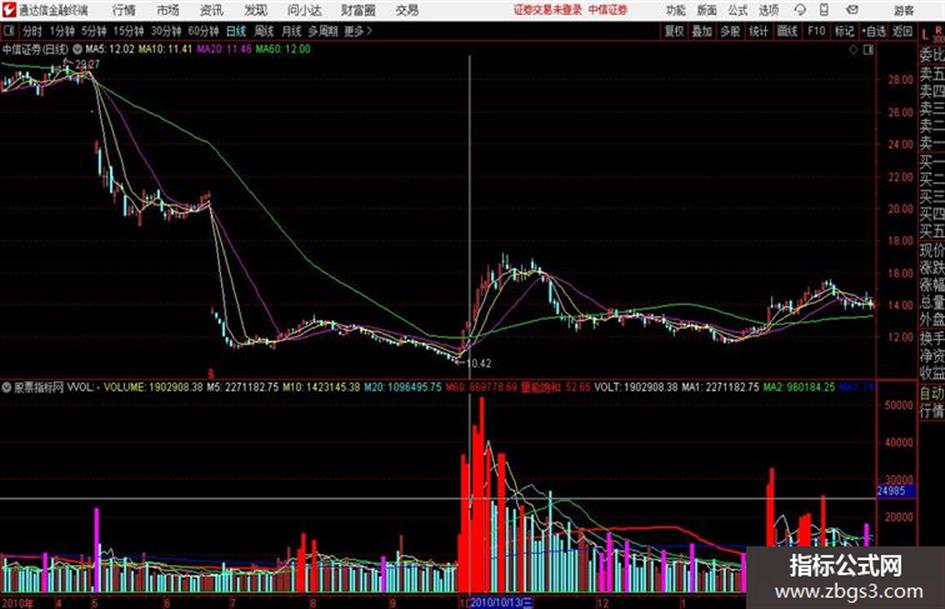The height and width of the screenshot is (609, 945).
Task: Open the 选项 menu
Action: tap(768, 10)
